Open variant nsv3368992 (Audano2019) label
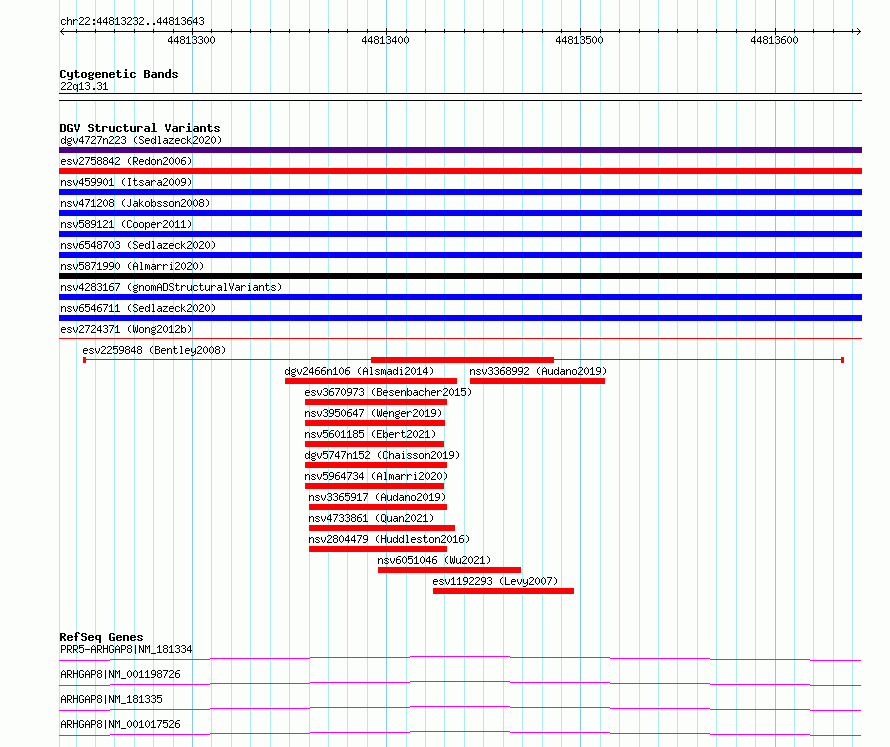 pos(538,371)
